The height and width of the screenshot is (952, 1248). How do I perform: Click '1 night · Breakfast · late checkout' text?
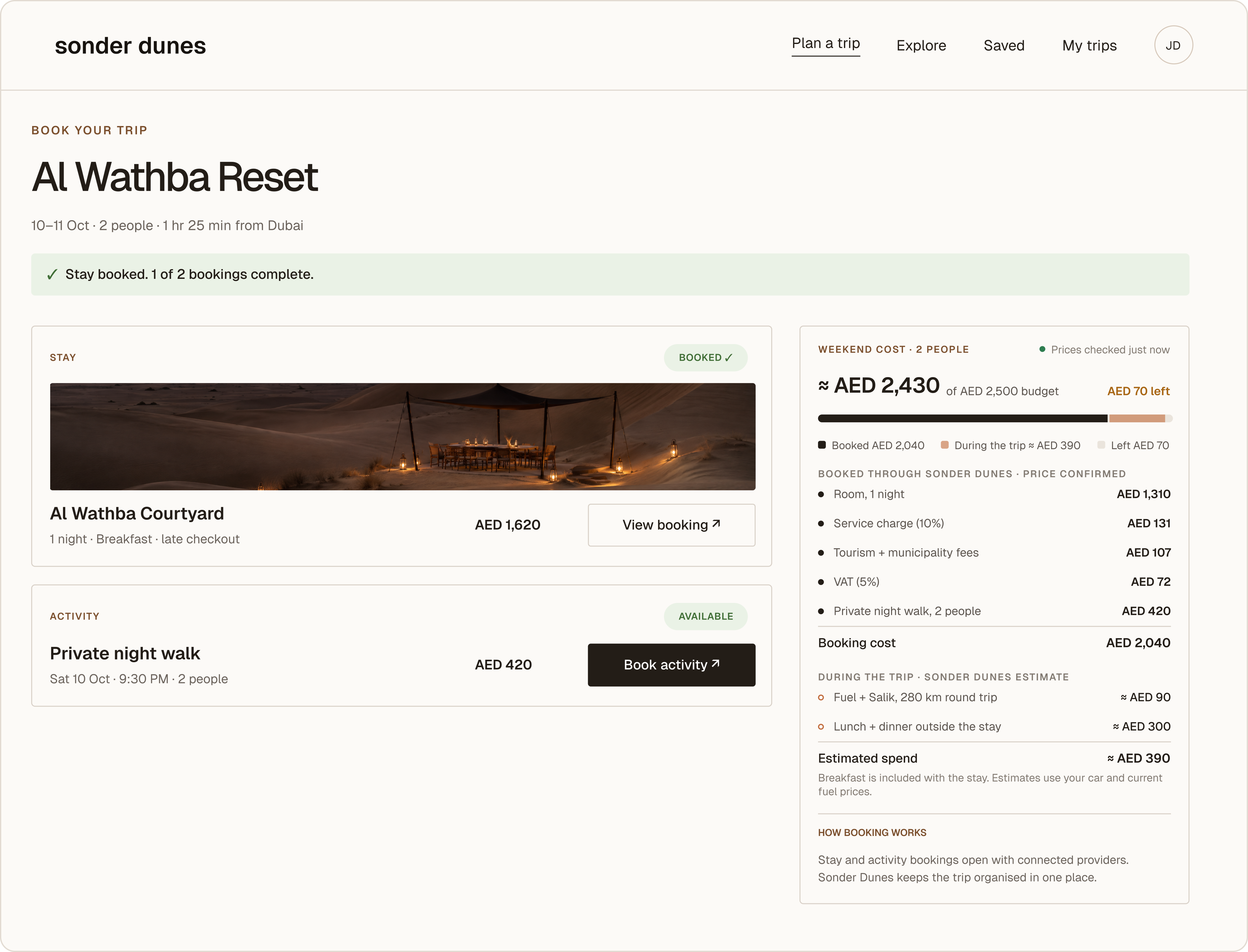pyautogui.click(x=144, y=539)
